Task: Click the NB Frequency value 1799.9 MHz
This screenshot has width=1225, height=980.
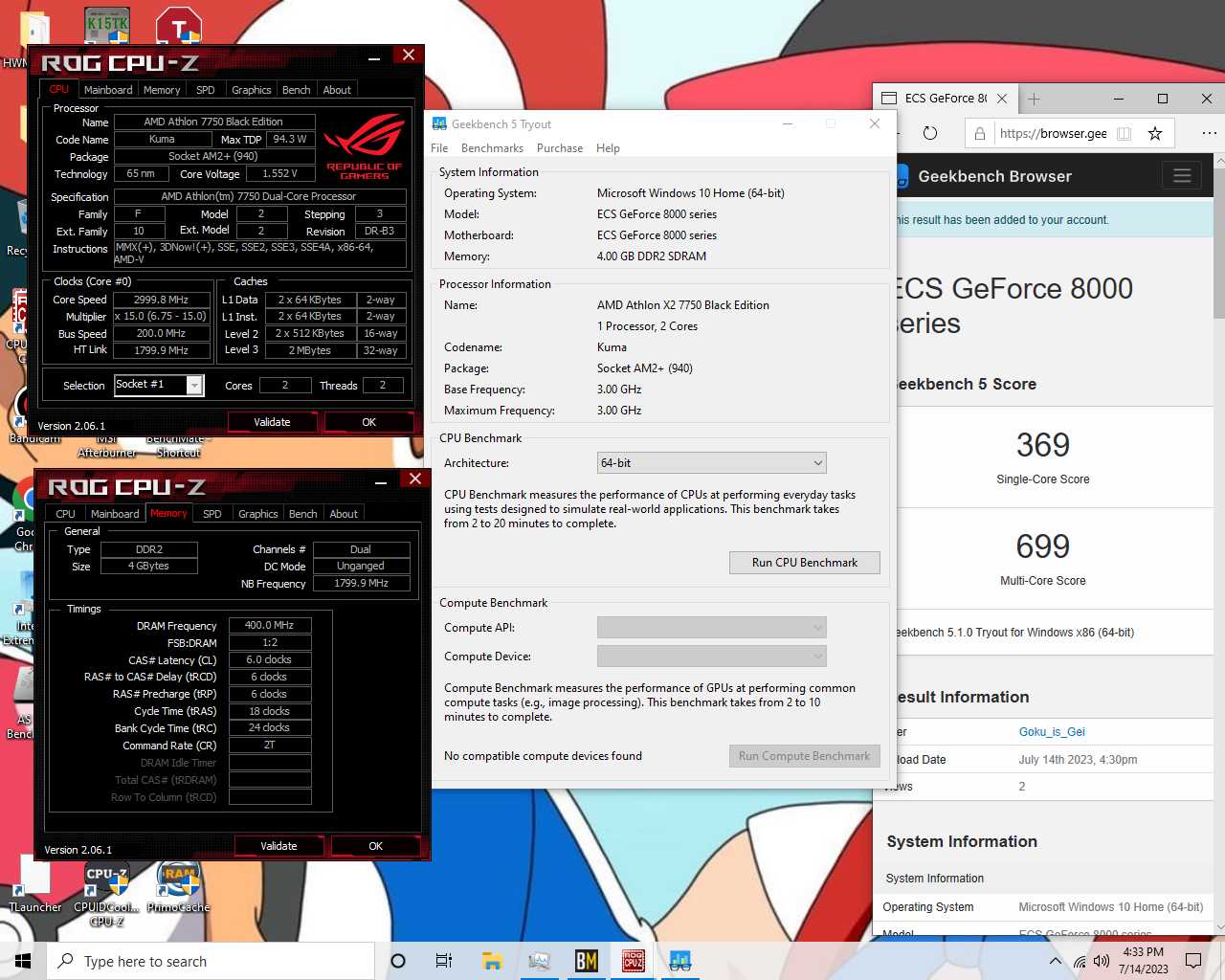Action: (361, 583)
